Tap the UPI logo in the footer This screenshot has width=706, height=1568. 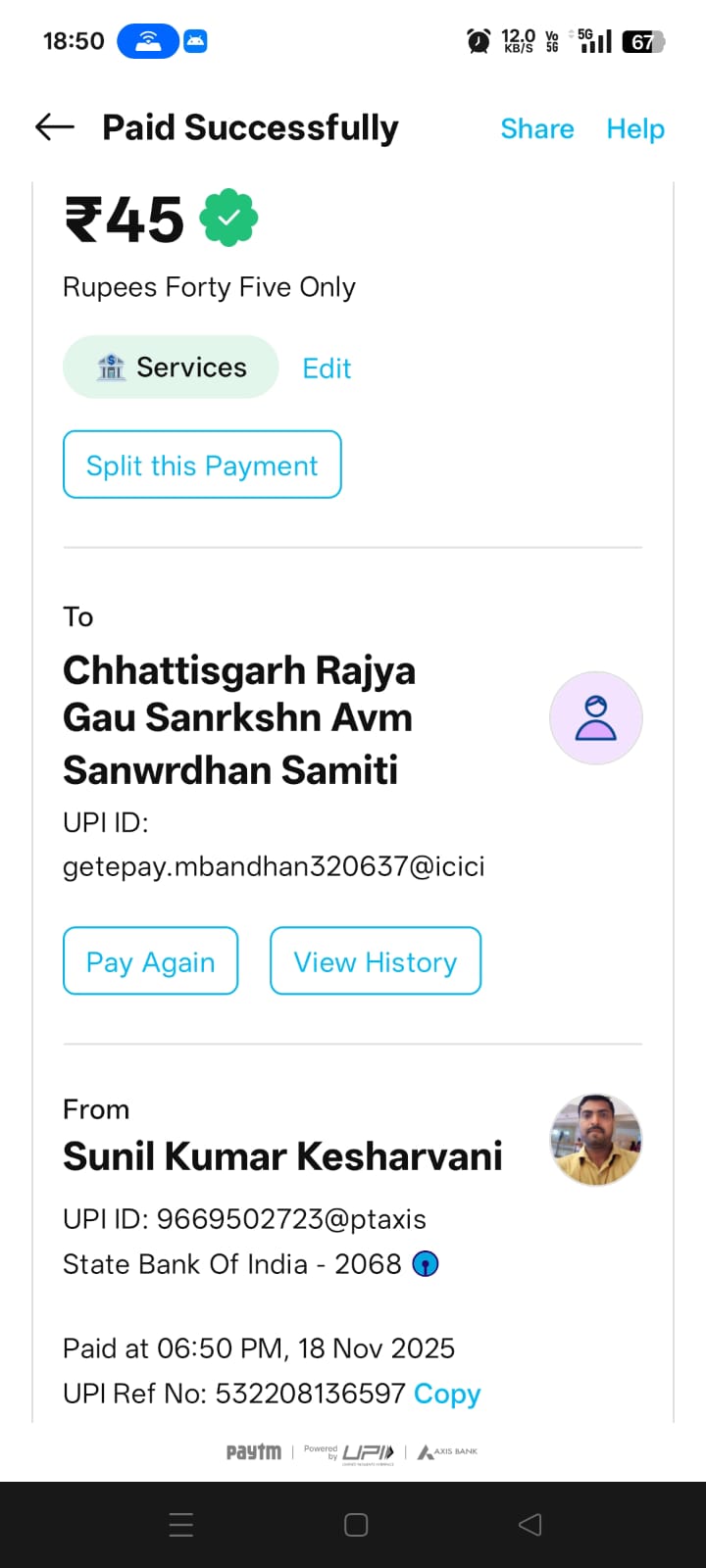point(367,1452)
